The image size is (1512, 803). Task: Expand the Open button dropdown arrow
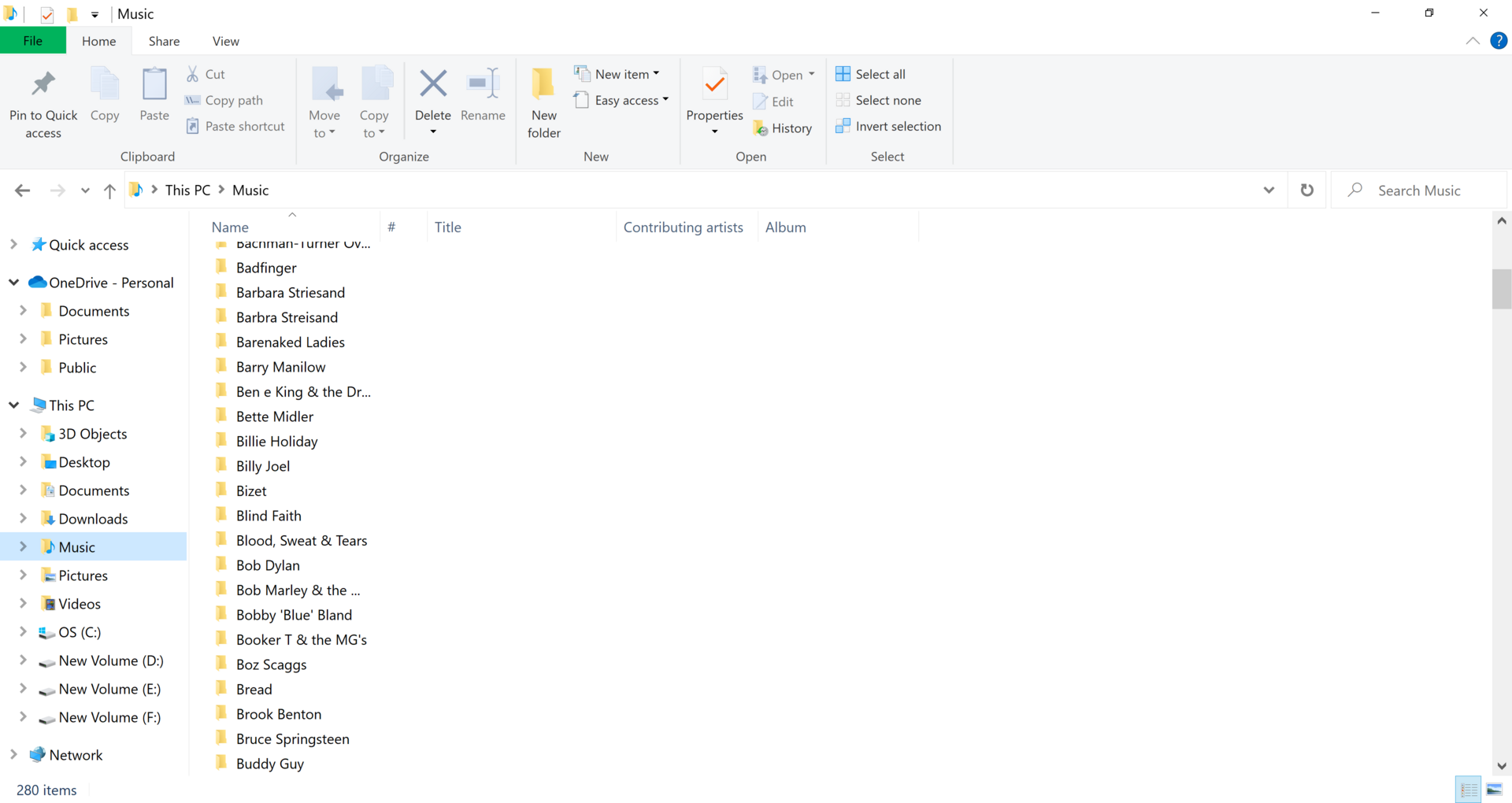812,74
